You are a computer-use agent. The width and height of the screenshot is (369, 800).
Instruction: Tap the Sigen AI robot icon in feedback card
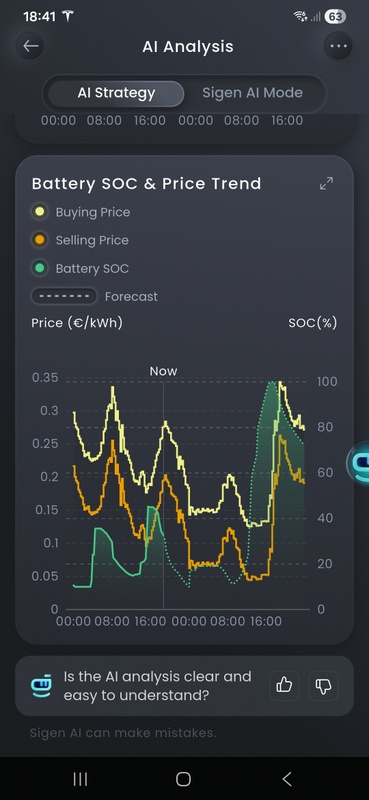pos(42,685)
